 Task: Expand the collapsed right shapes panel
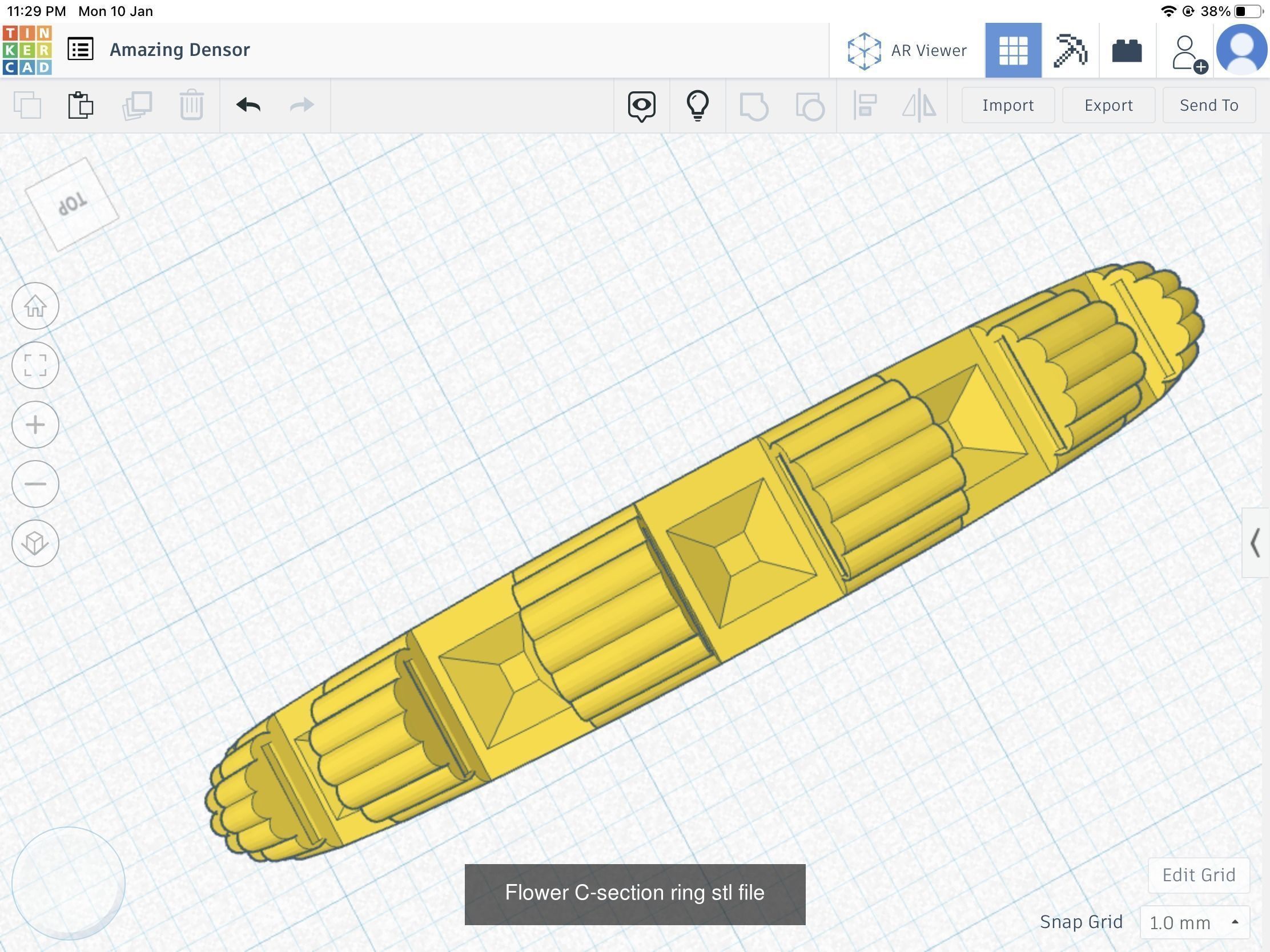coord(1255,542)
